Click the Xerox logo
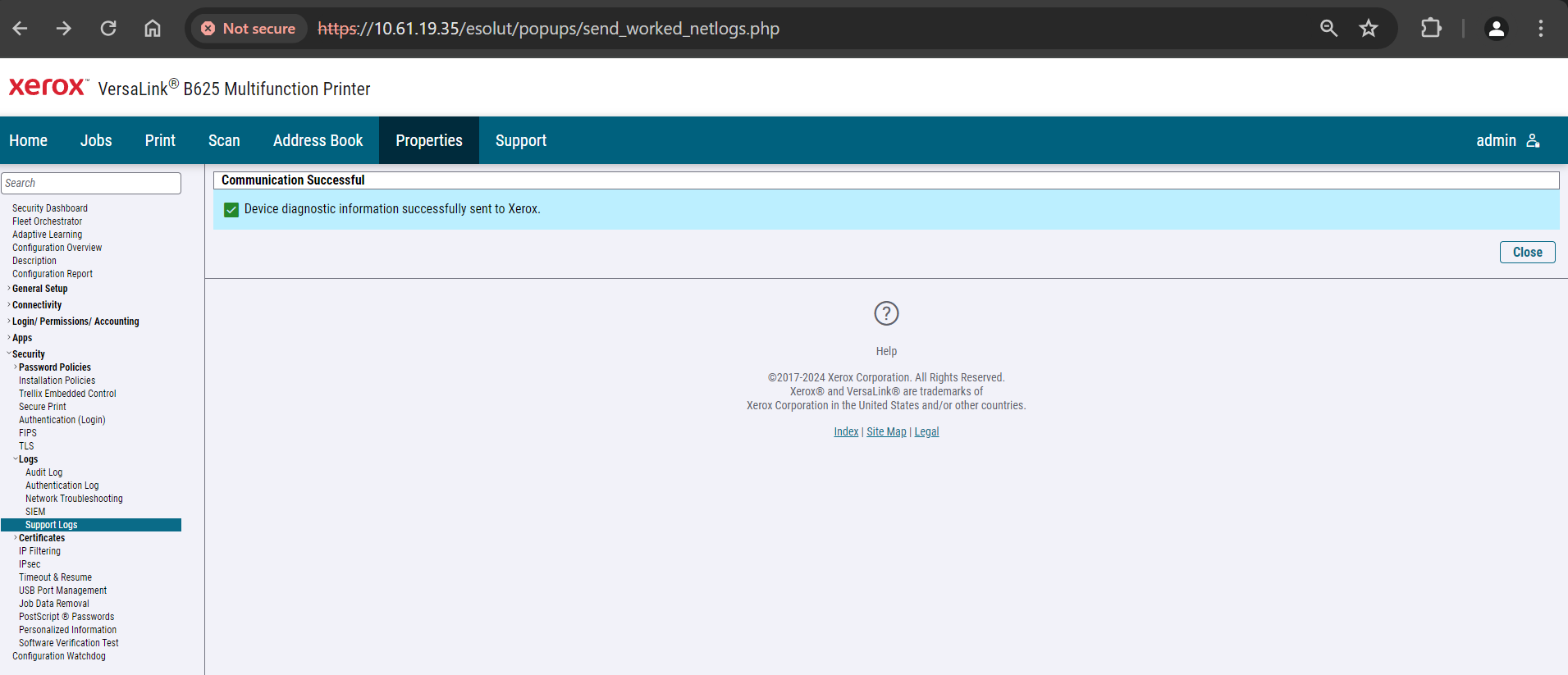This screenshot has width=1568, height=675. click(48, 87)
